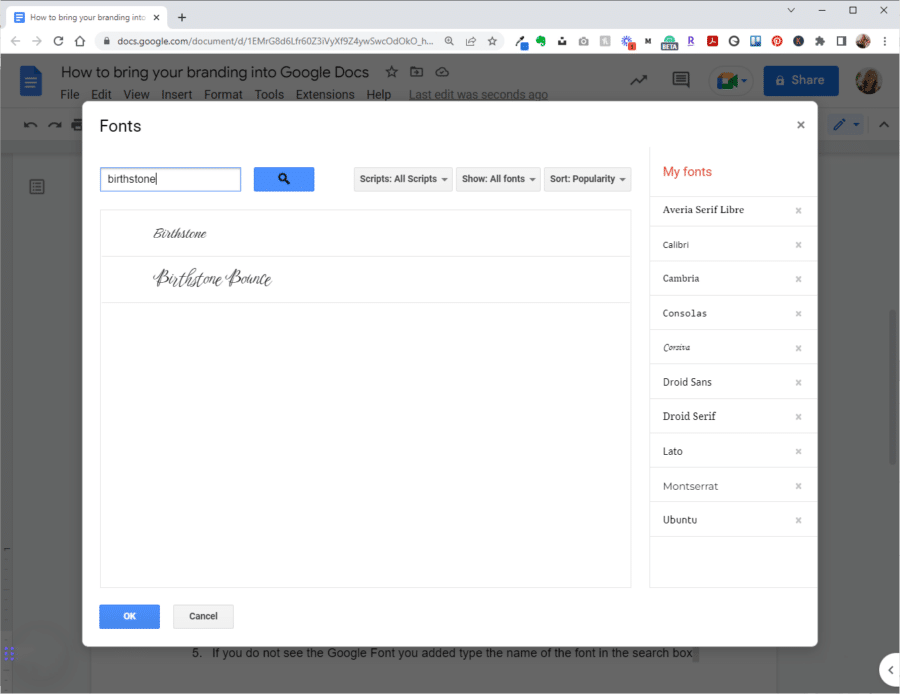Open the Format menu

tap(223, 94)
